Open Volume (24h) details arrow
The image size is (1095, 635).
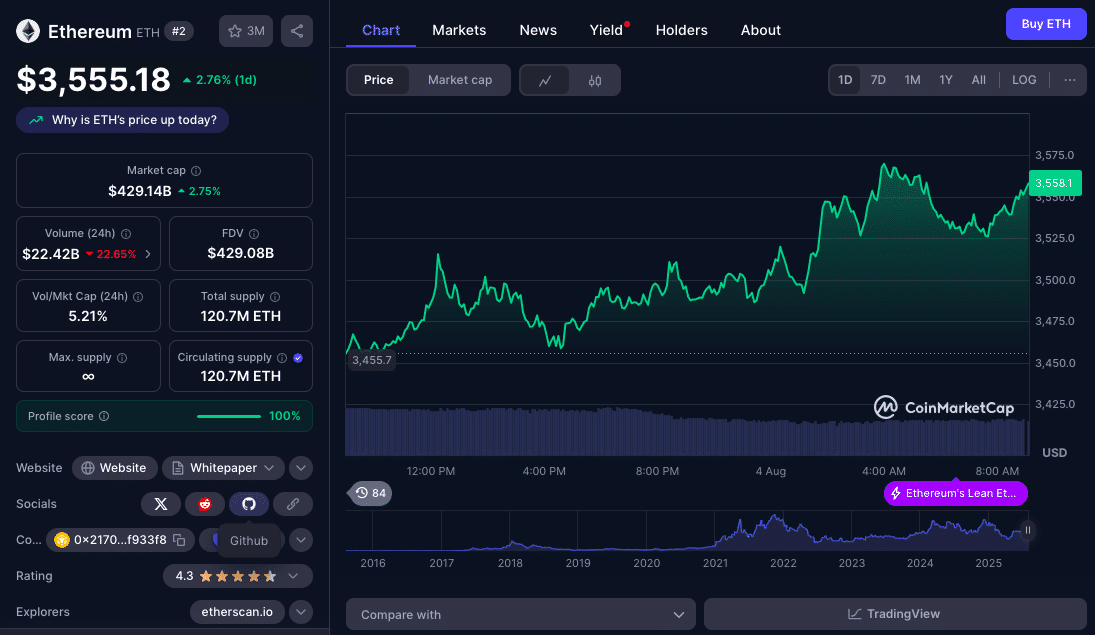tap(148, 254)
